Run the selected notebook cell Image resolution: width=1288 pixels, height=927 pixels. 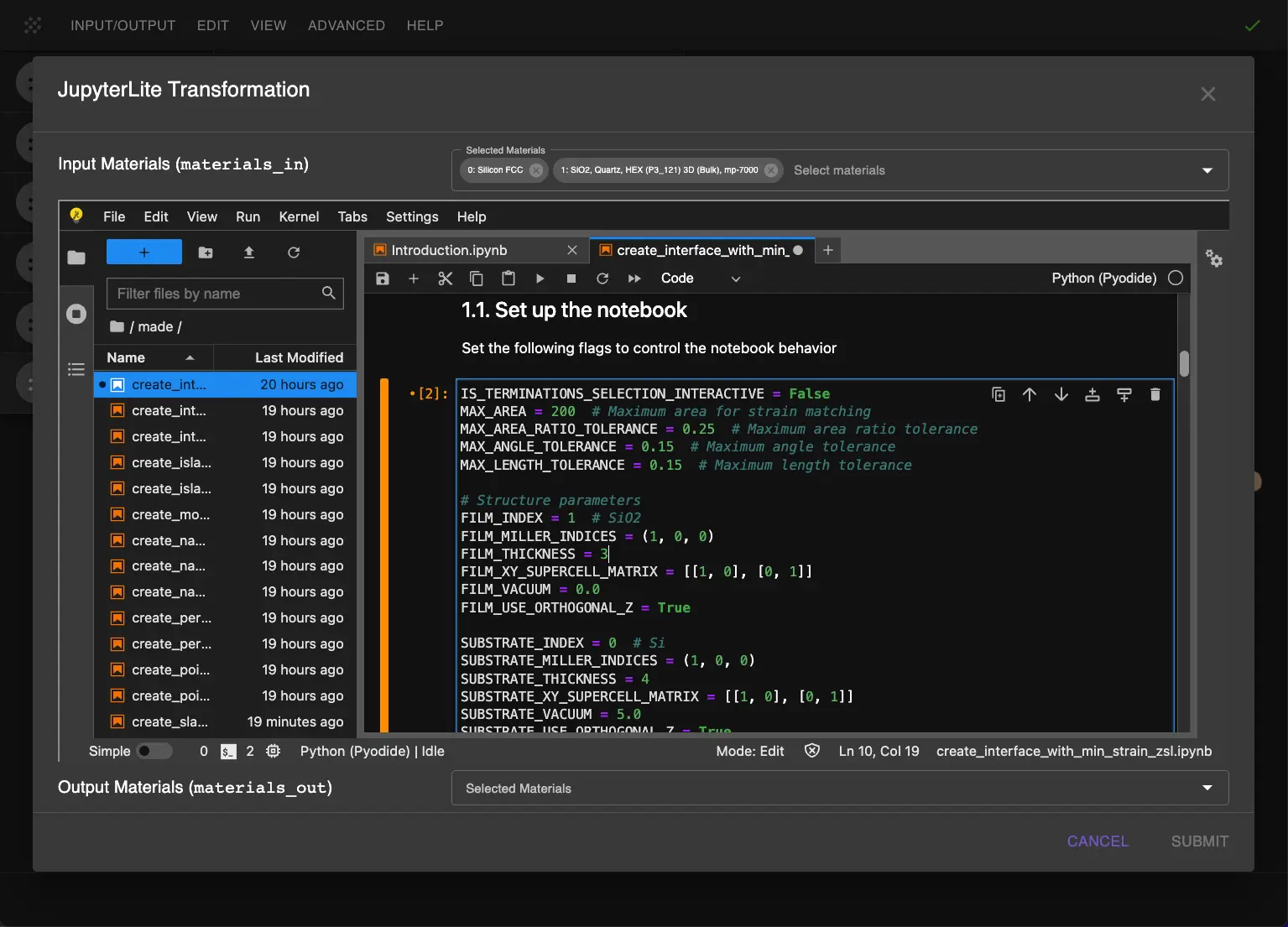pos(540,279)
